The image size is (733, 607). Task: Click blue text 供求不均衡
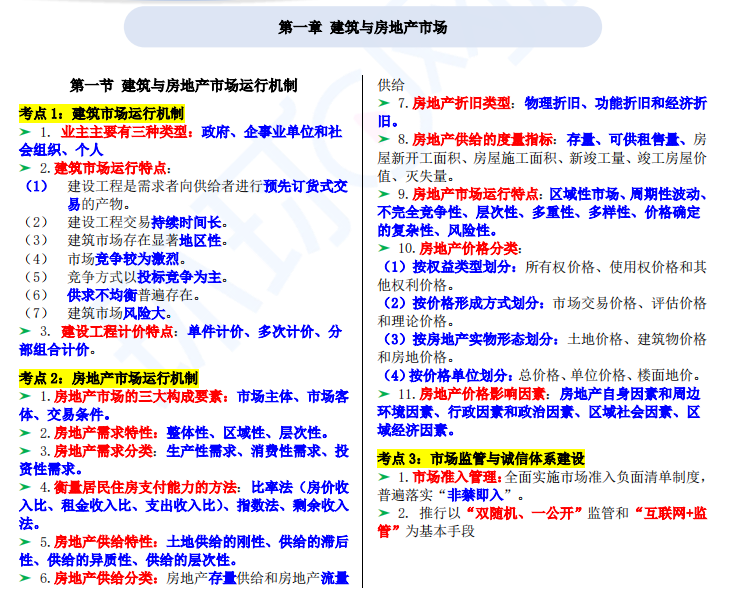102,296
